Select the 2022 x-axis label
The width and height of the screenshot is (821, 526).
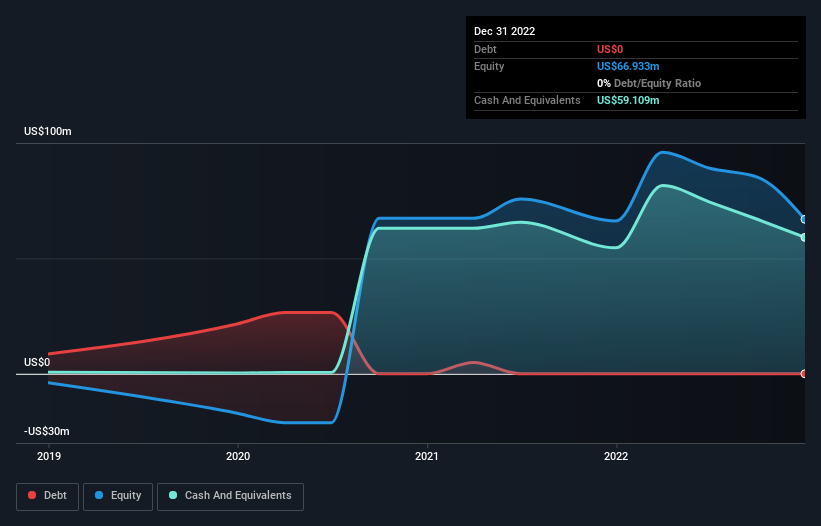616,456
